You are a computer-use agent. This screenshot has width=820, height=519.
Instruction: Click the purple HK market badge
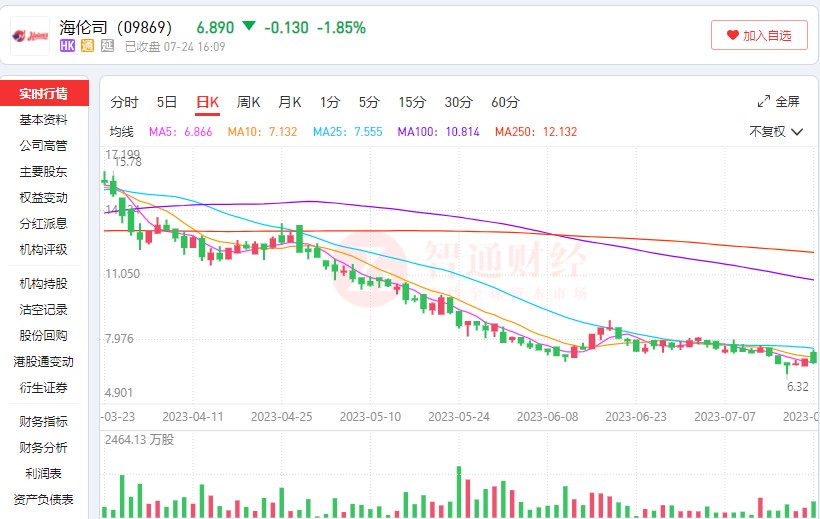[x=67, y=46]
